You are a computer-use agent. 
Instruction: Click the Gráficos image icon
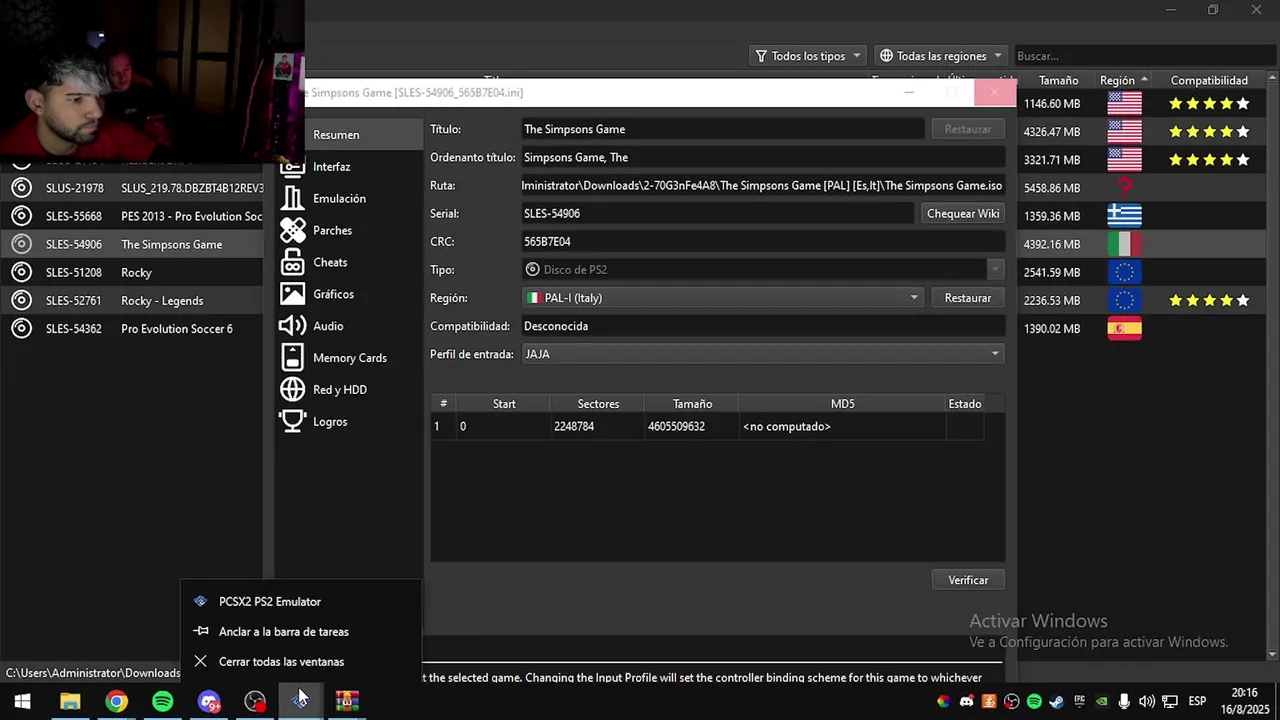293,294
